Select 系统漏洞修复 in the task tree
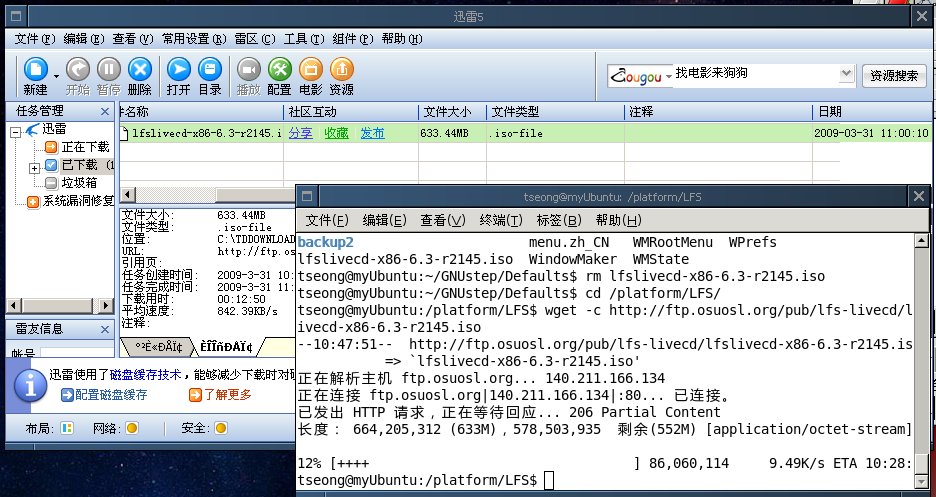This screenshot has height=497, width=936. (78, 201)
